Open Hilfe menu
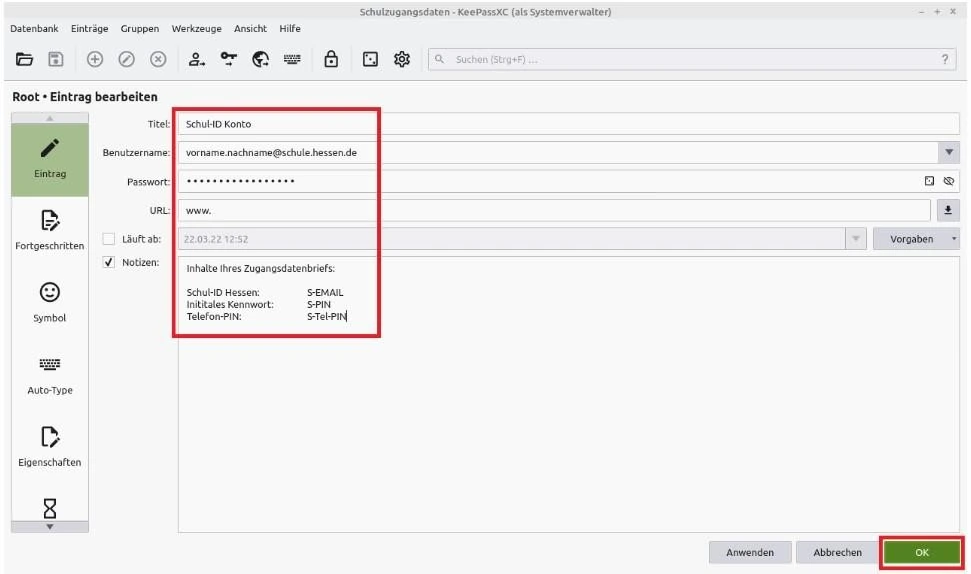The image size is (971, 574). (x=290, y=28)
